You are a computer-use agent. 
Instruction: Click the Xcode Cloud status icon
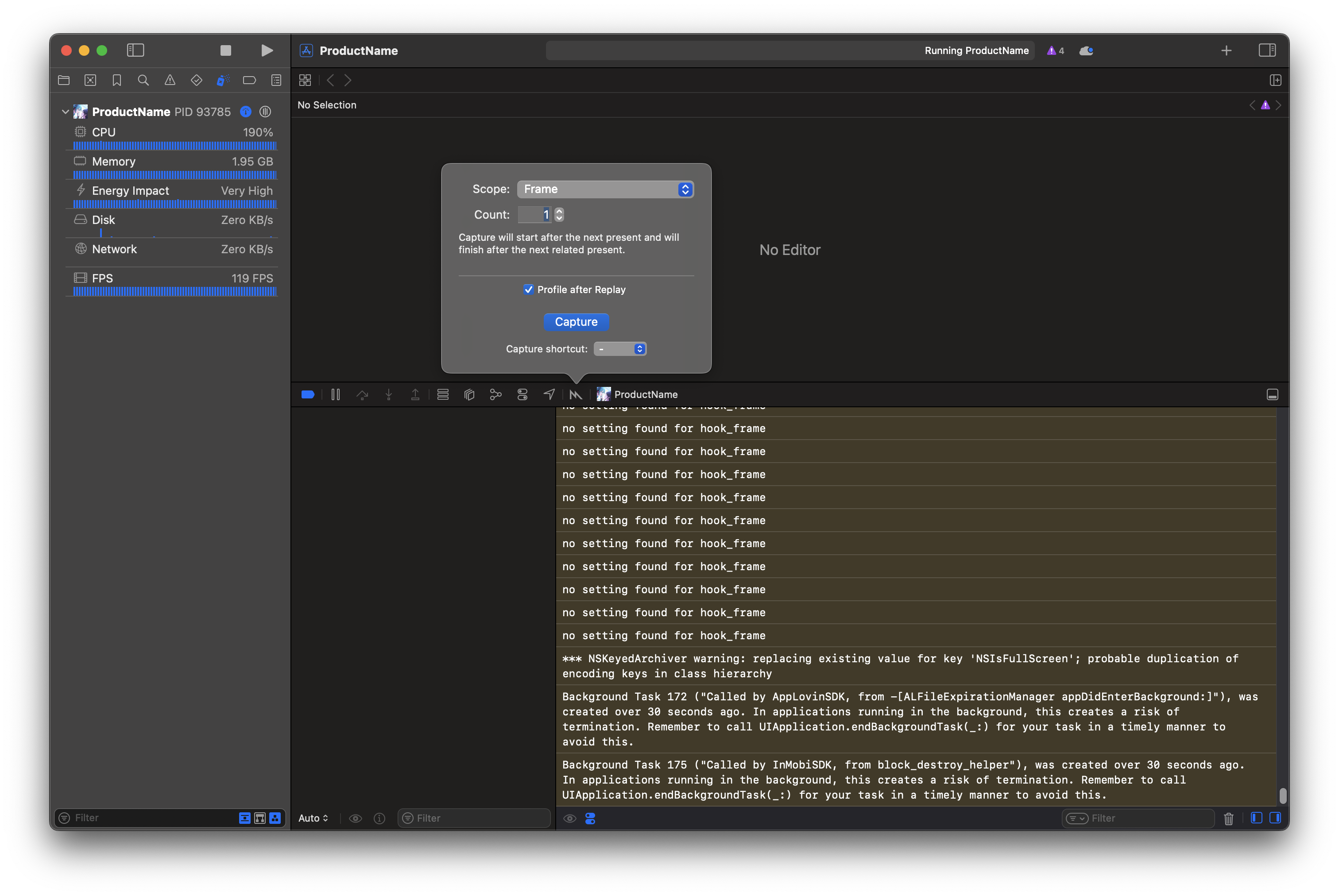[1086, 51]
